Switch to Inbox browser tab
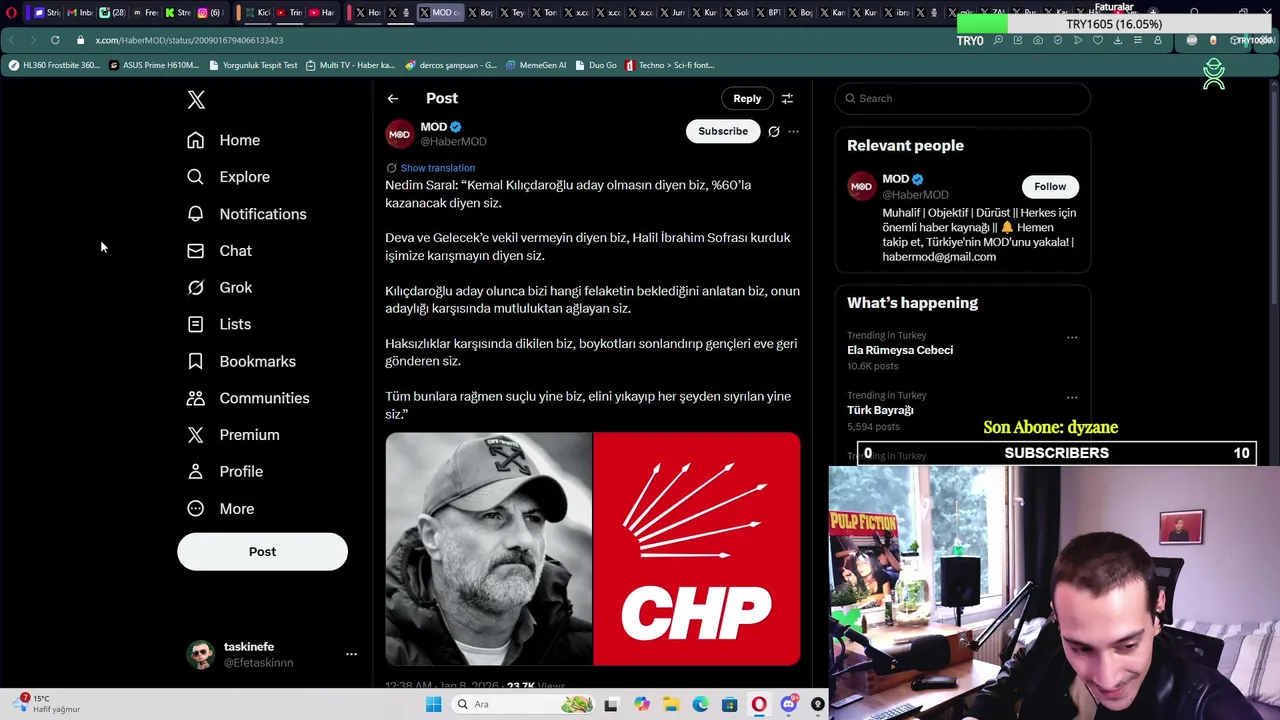The image size is (1280, 720). (x=80, y=13)
